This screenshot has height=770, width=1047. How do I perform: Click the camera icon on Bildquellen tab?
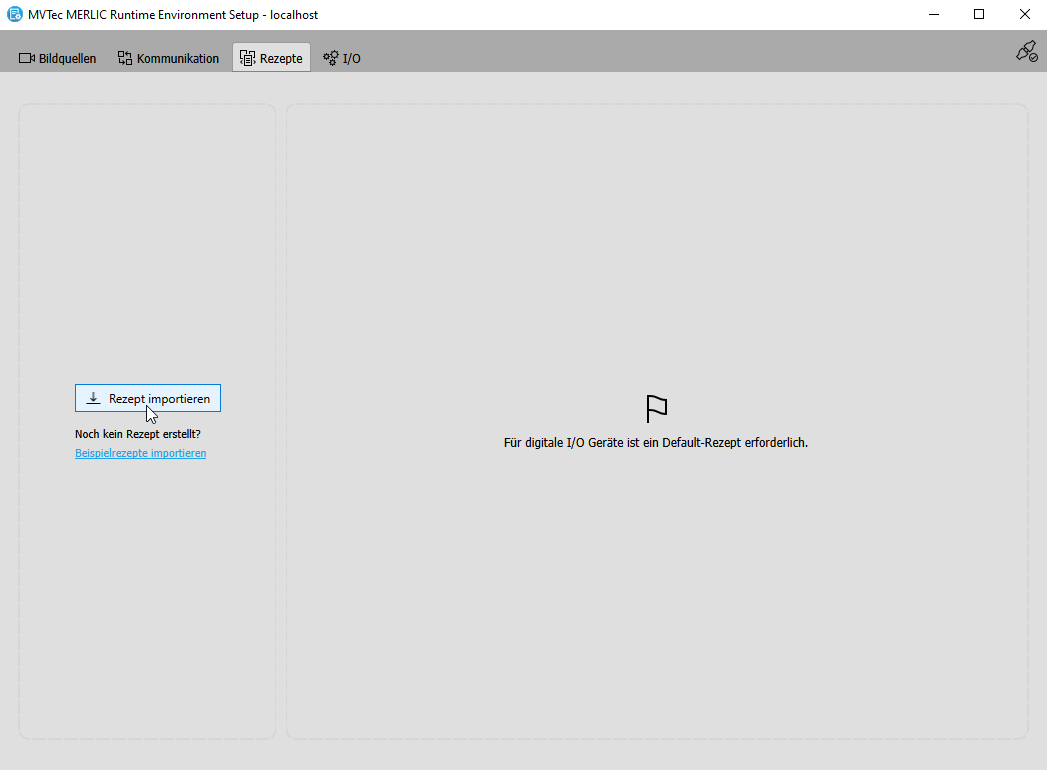pyautogui.click(x=27, y=59)
